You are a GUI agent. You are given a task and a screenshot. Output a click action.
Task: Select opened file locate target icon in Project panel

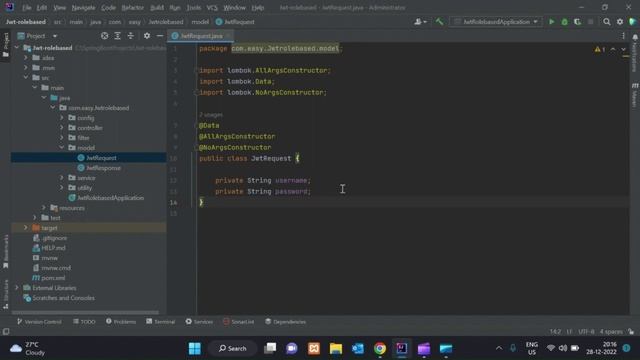104,36
